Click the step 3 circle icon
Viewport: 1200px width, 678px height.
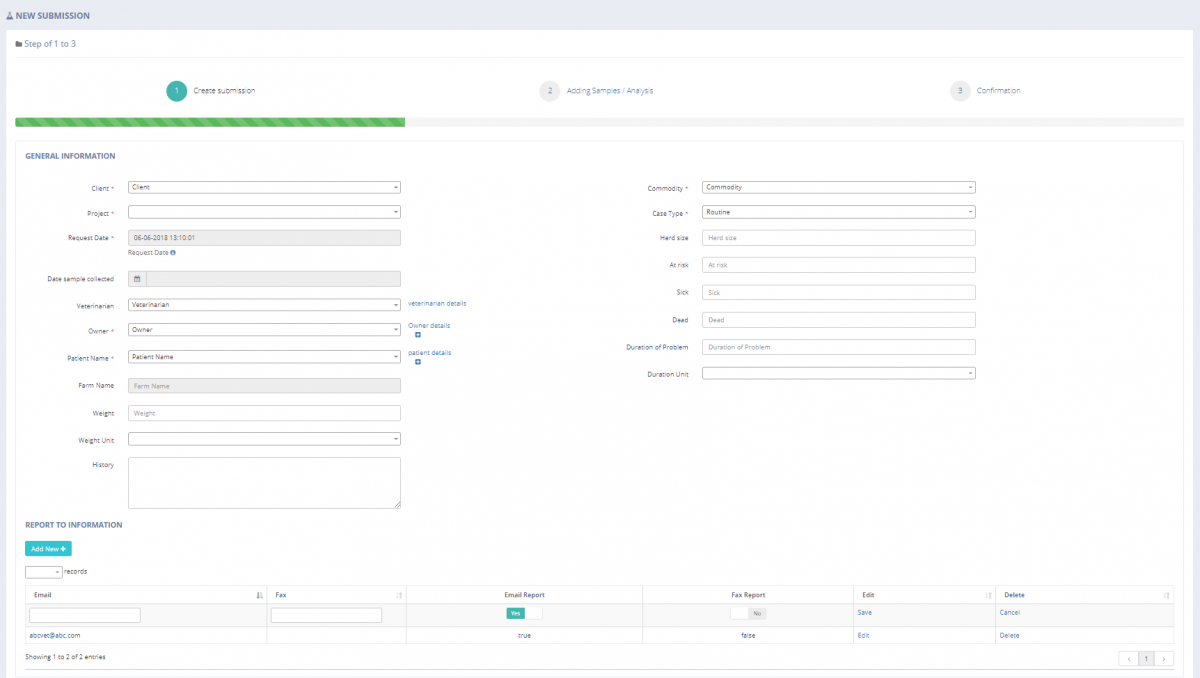[960, 91]
